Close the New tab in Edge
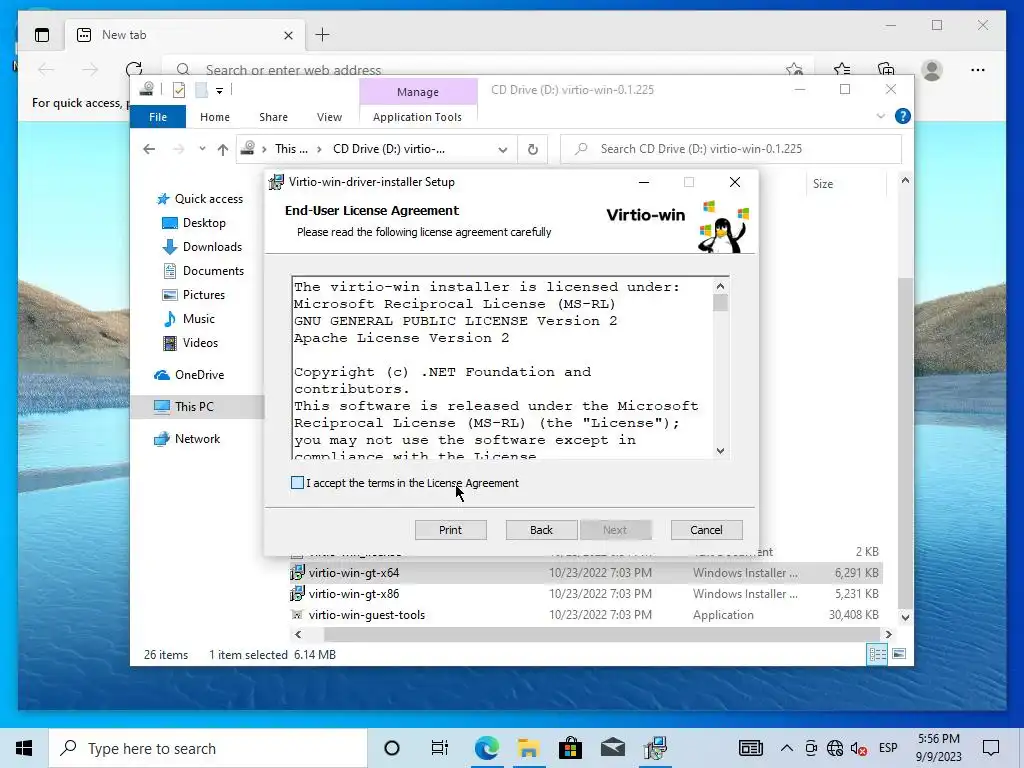 [x=288, y=35]
